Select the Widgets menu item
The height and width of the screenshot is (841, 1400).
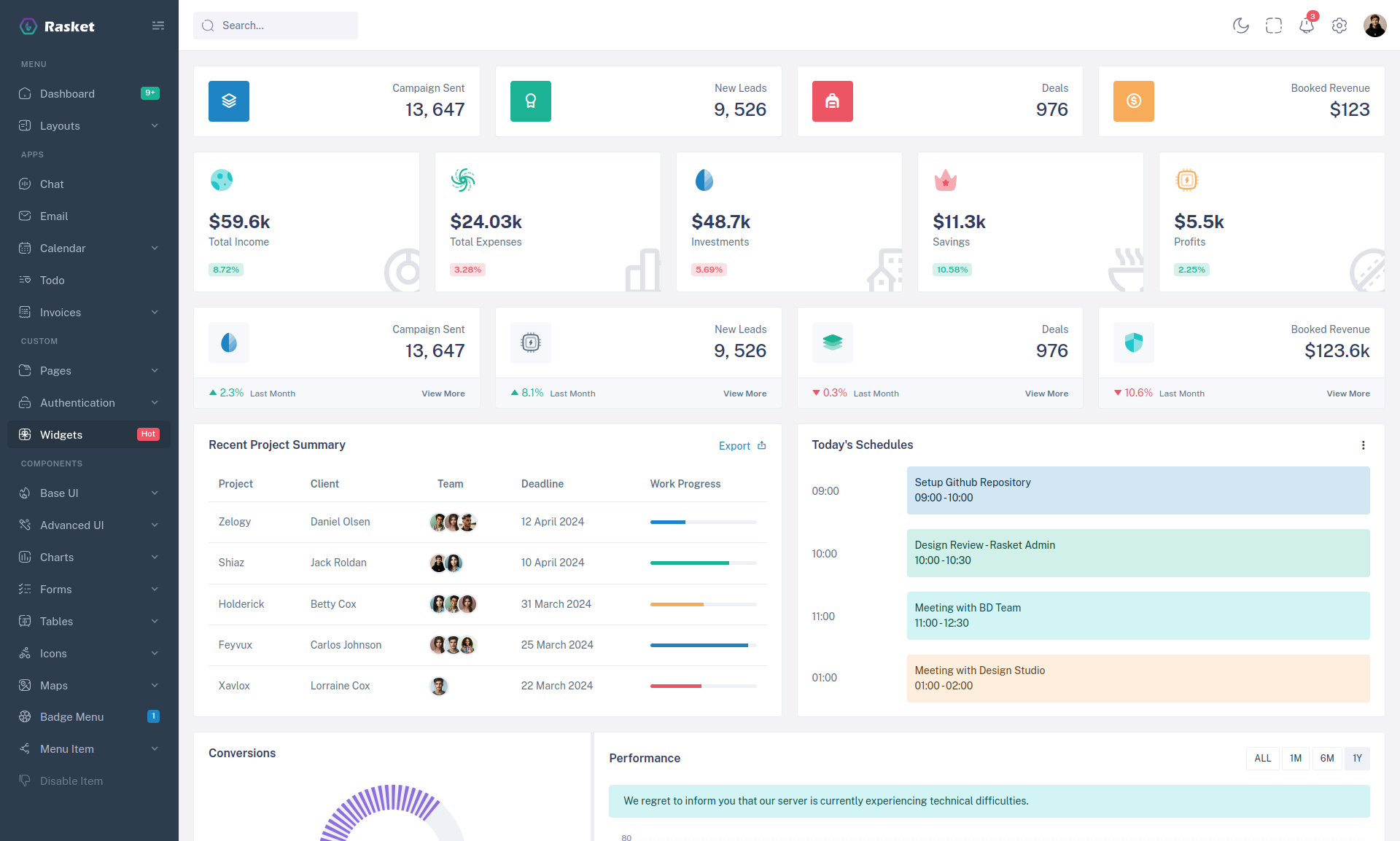(89, 434)
